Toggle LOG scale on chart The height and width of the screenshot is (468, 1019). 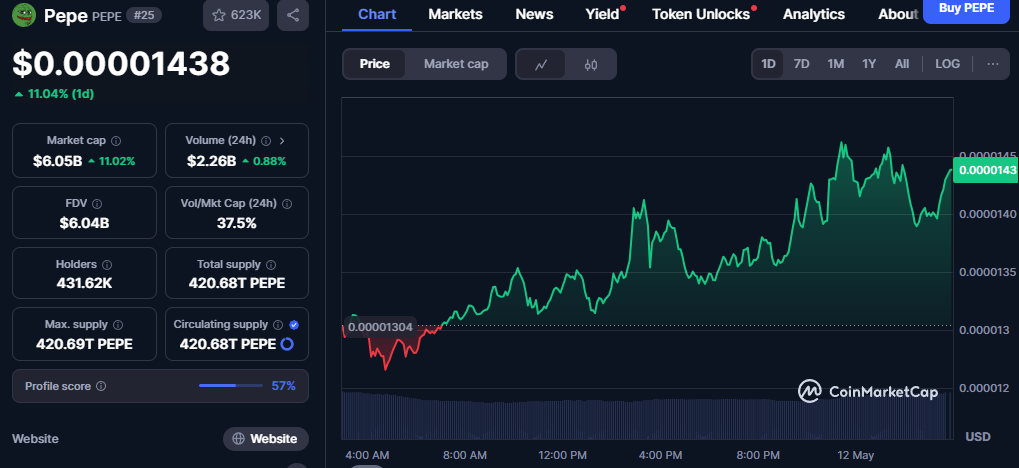point(948,64)
